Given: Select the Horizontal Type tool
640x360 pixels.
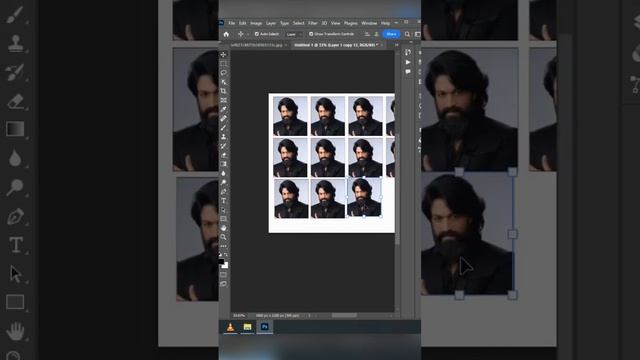Looking at the screenshot, I should [x=223, y=201].
